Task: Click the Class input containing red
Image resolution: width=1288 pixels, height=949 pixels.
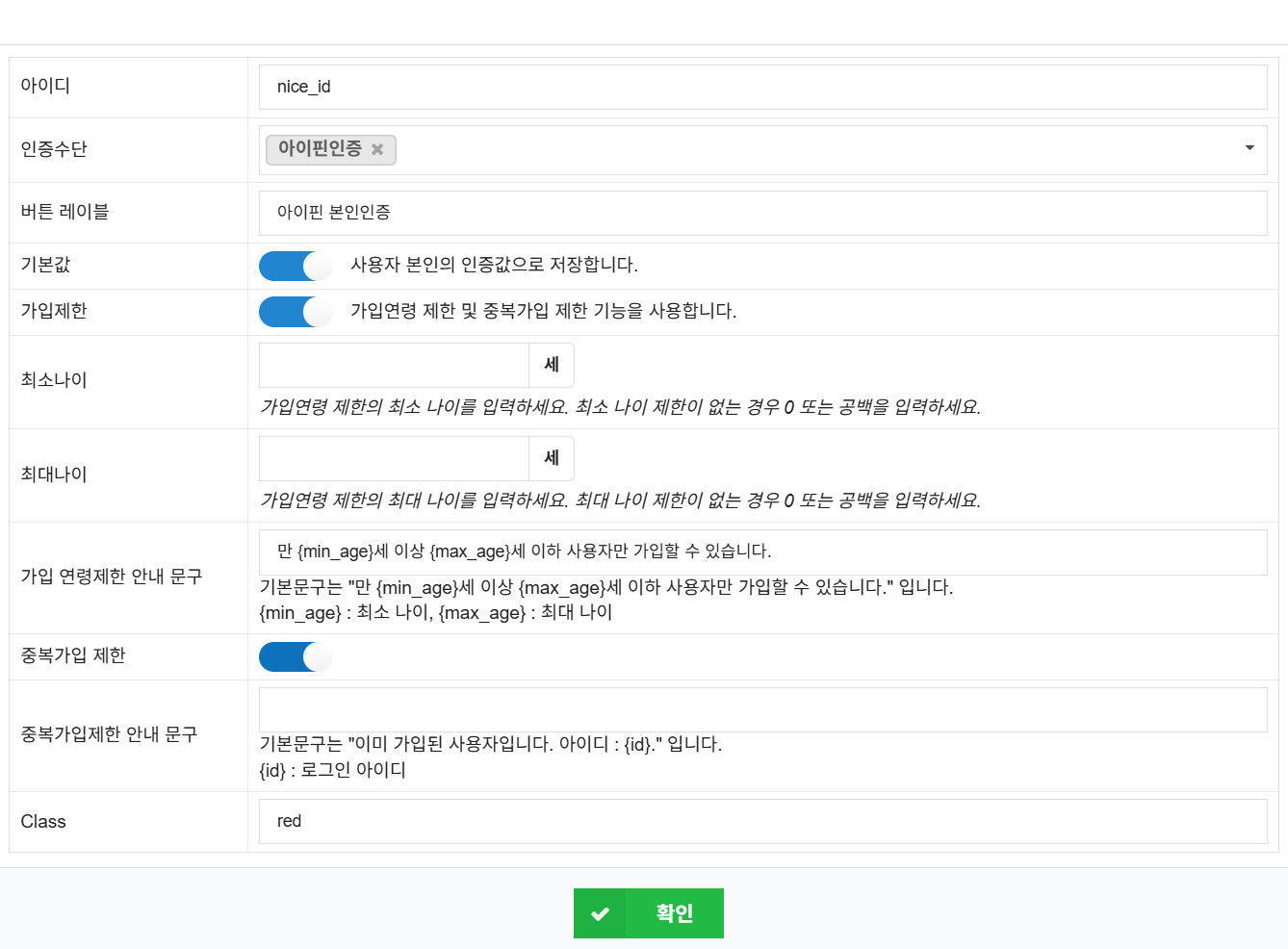Action: point(762,822)
